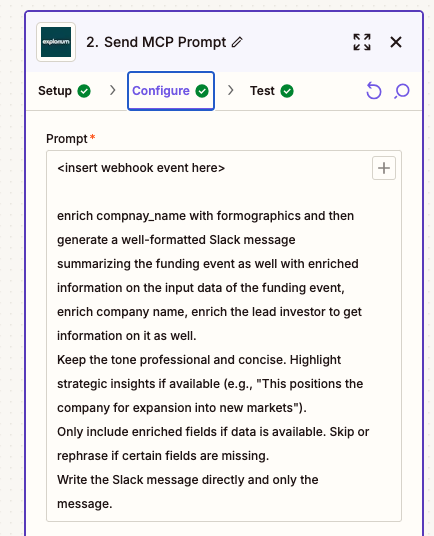Click the chevron between Configure and Test
The height and width of the screenshot is (536, 434).
pos(231,90)
